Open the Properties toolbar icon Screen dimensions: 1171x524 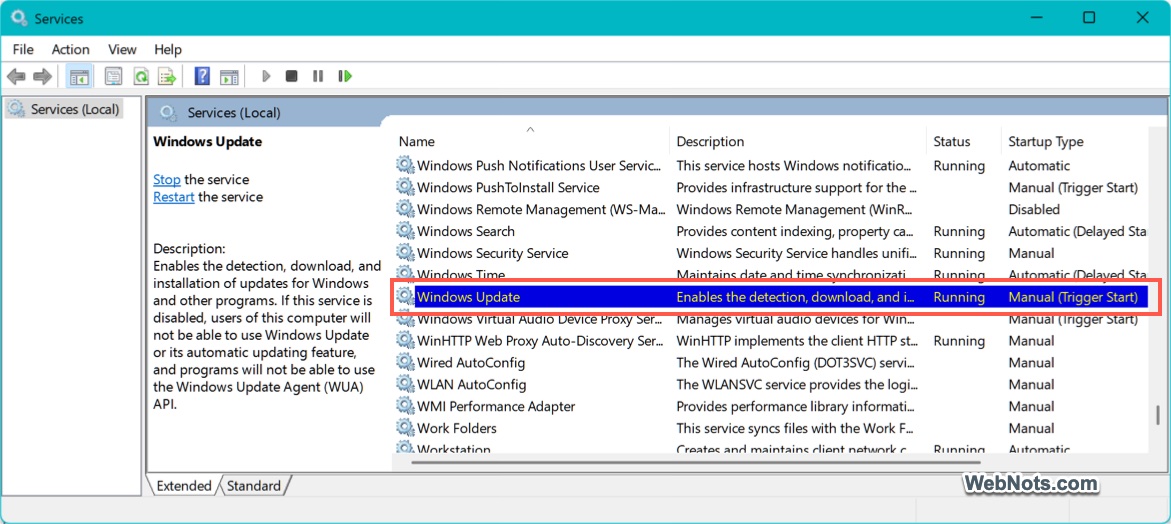[x=113, y=76]
